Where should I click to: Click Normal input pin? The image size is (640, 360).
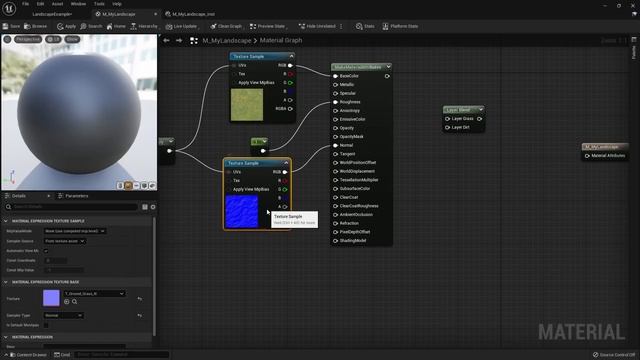[x=335, y=145]
